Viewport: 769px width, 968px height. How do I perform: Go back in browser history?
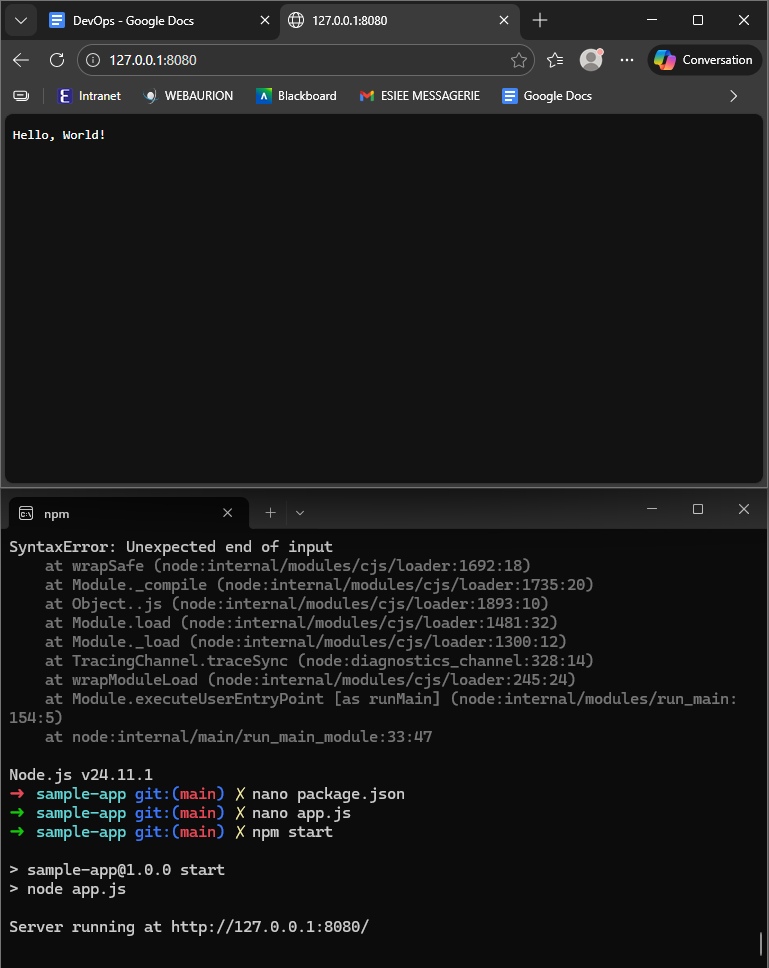click(21, 60)
